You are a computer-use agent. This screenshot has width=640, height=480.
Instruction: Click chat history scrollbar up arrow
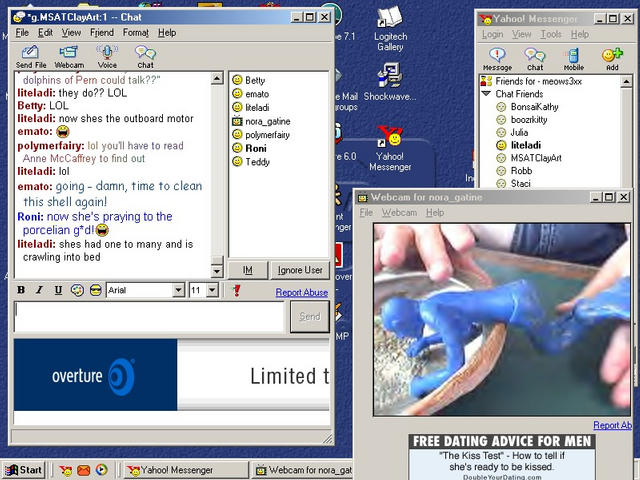pos(217,78)
